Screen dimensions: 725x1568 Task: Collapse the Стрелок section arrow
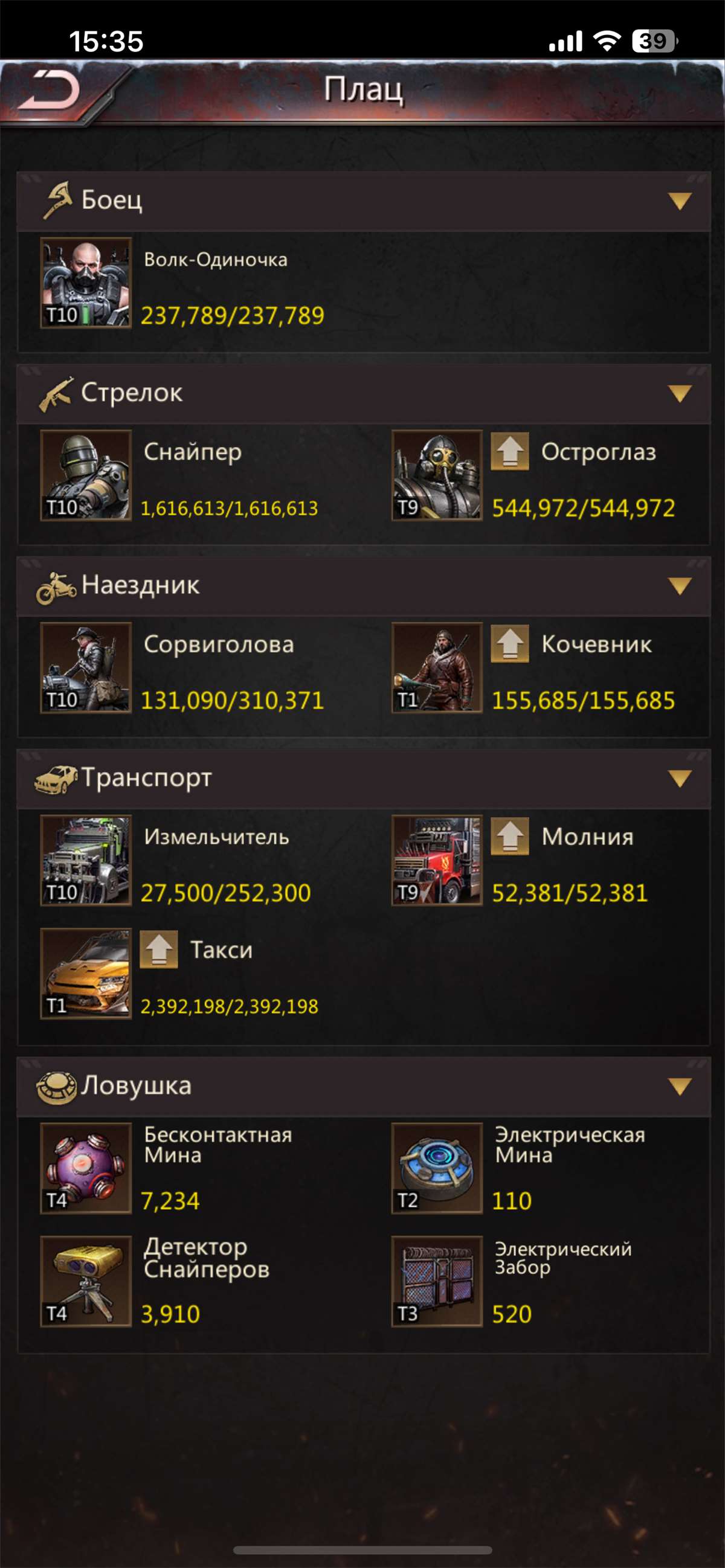coord(679,393)
